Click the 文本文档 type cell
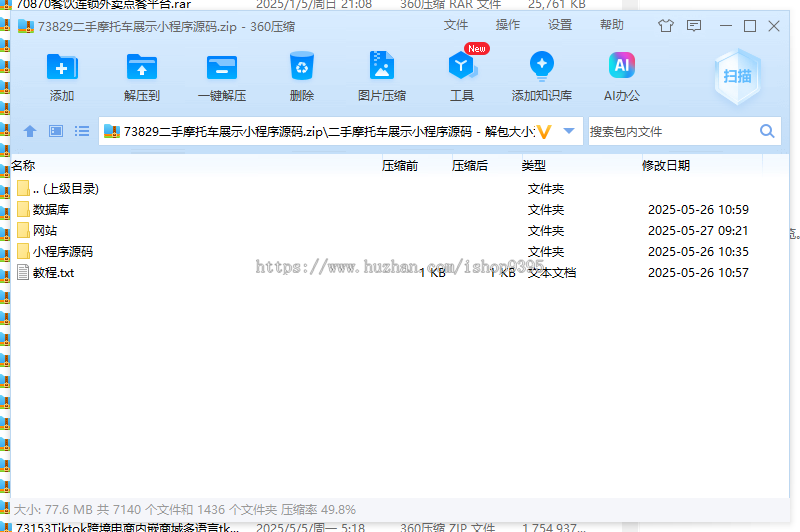Image resolution: width=800 pixels, height=532 pixels. (x=552, y=273)
